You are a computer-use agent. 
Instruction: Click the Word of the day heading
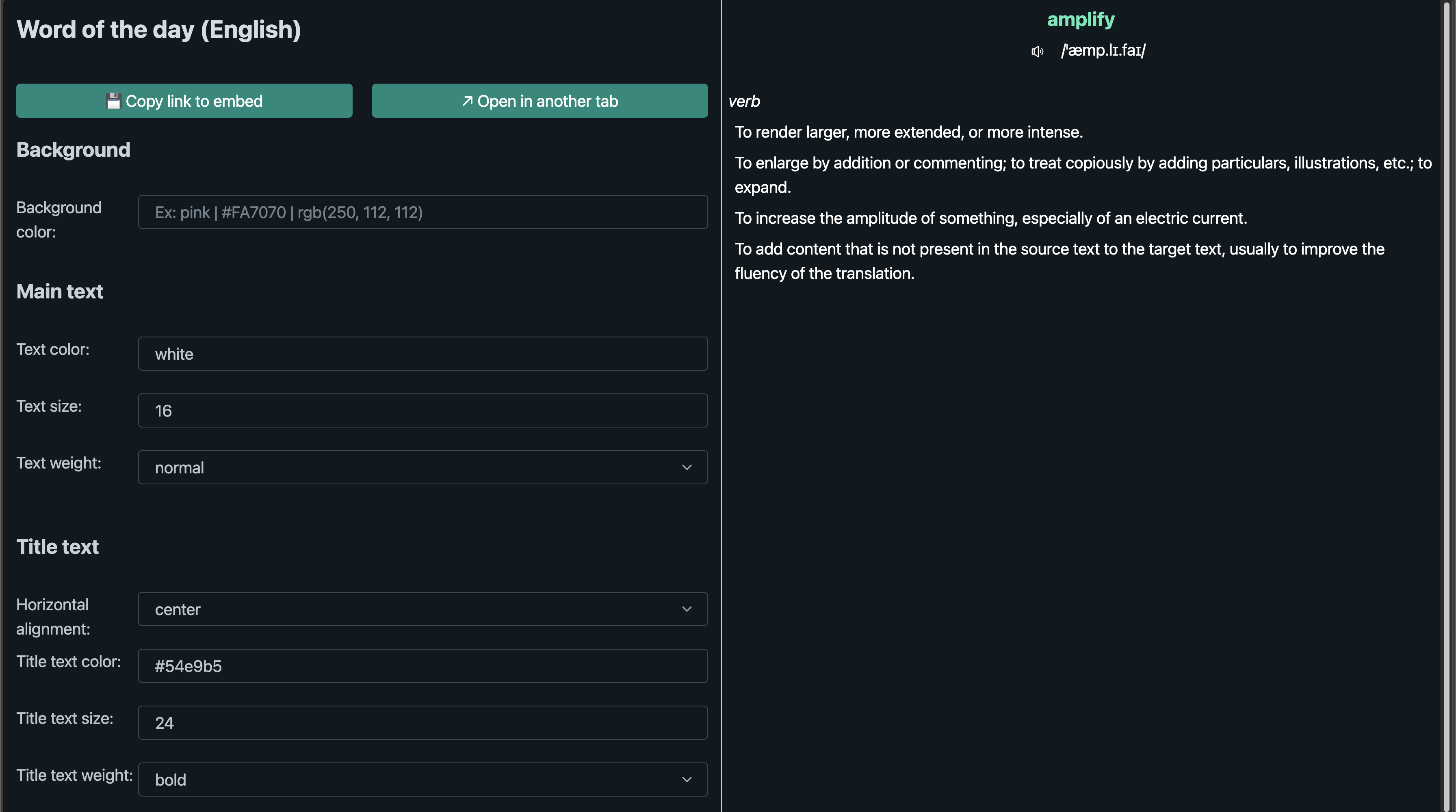(x=159, y=29)
